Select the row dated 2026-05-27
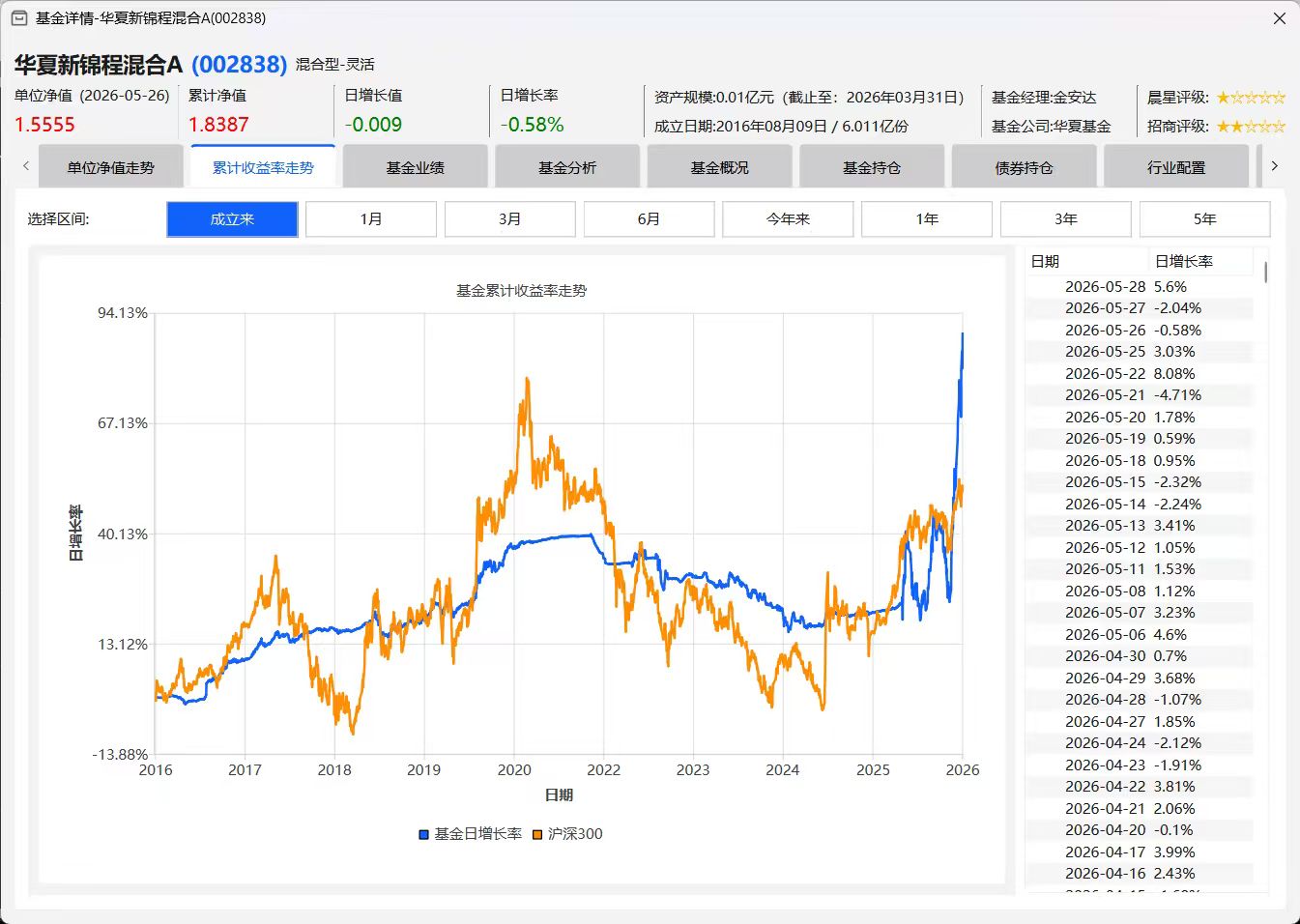The width and height of the screenshot is (1300, 924). point(1140,308)
